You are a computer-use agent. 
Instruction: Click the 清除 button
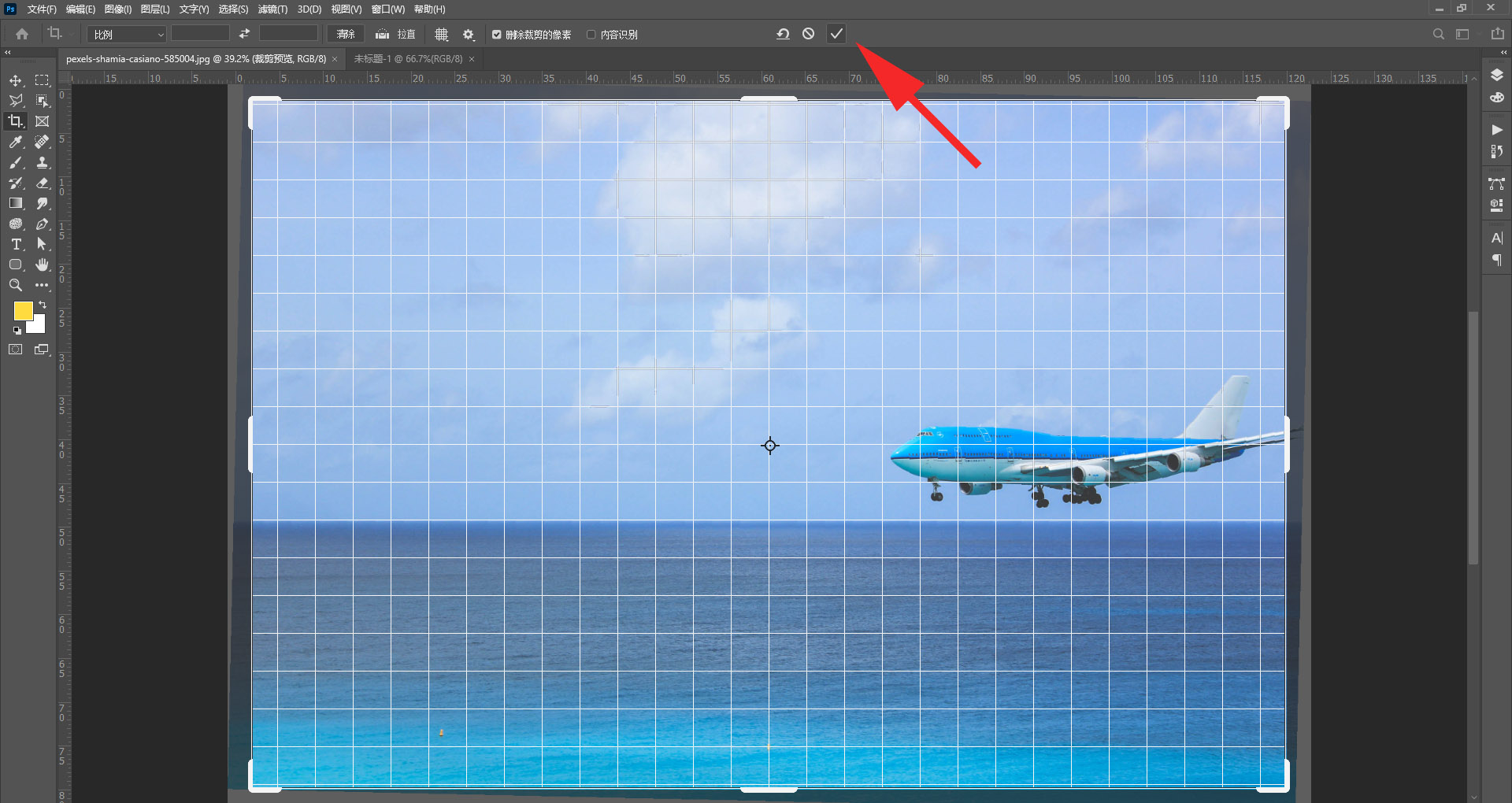click(346, 35)
